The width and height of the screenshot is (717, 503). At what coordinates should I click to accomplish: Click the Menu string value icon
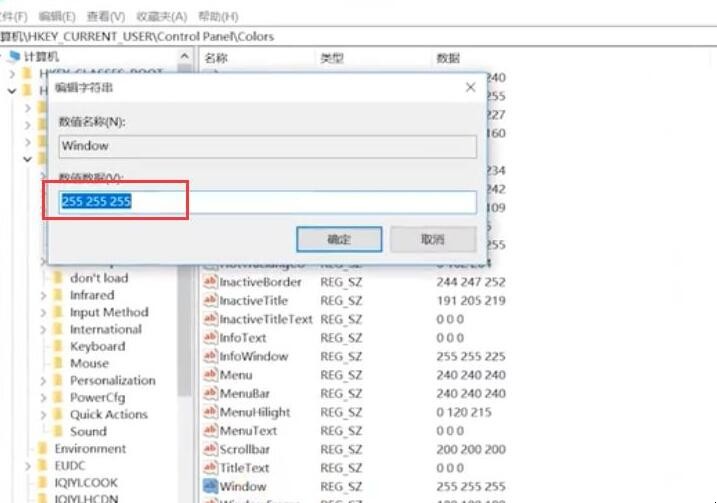click(x=210, y=375)
